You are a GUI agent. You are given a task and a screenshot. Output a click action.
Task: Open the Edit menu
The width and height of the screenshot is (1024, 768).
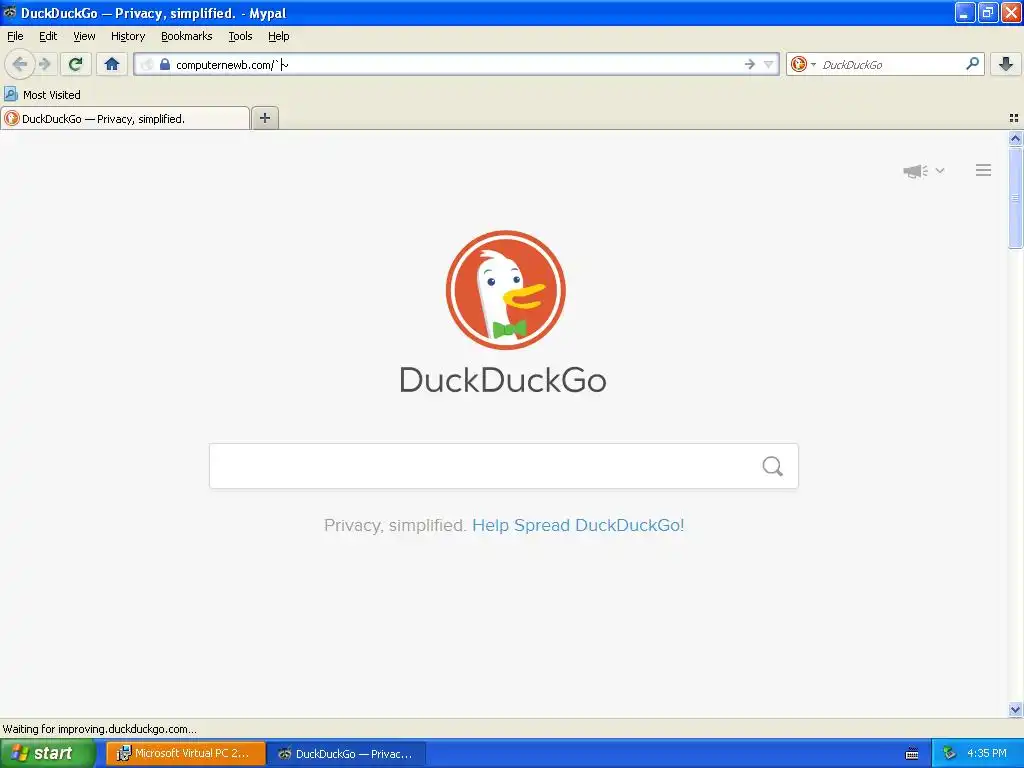click(48, 36)
